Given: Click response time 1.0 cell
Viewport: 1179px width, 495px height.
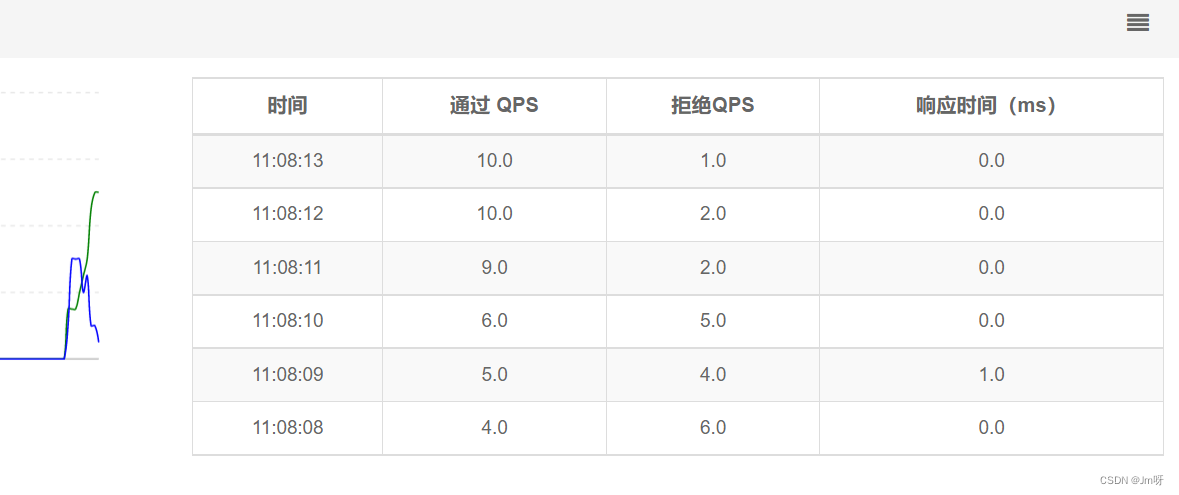Looking at the screenshot, I should pyautogui.click(x=990, y=374).
